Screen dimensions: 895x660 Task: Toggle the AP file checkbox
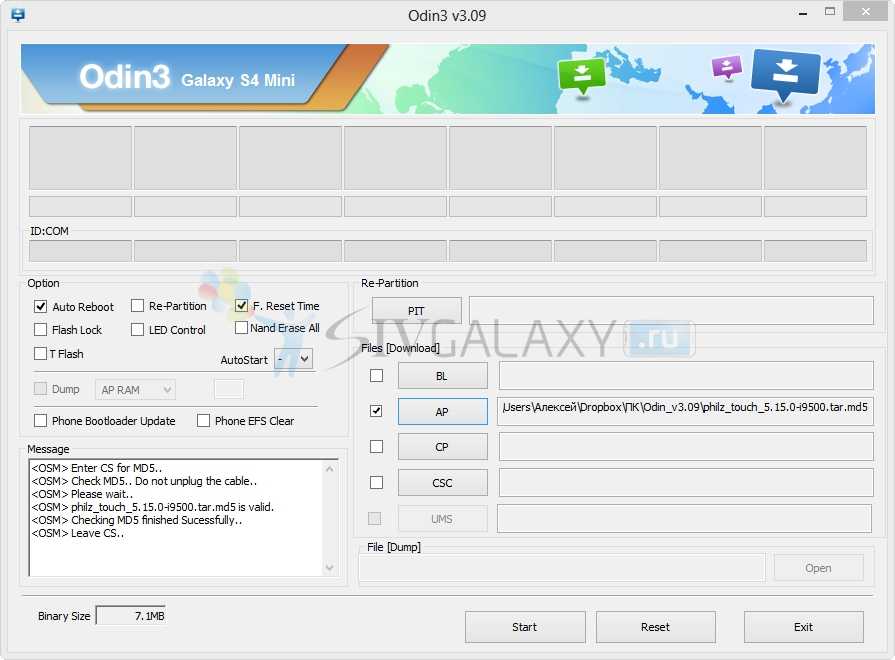tap(376, 411)
